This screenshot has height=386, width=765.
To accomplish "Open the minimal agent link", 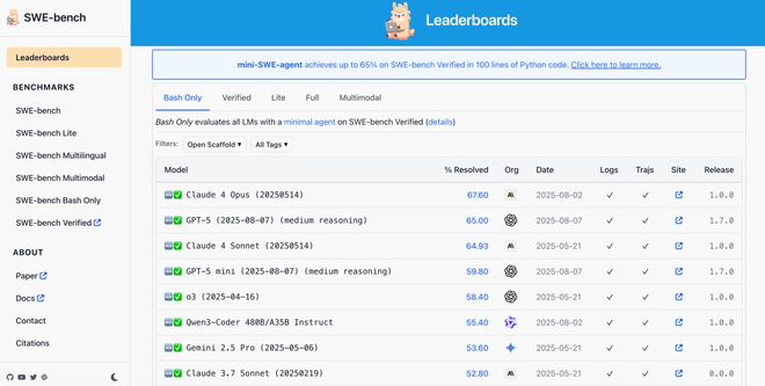I will [309, 122].
